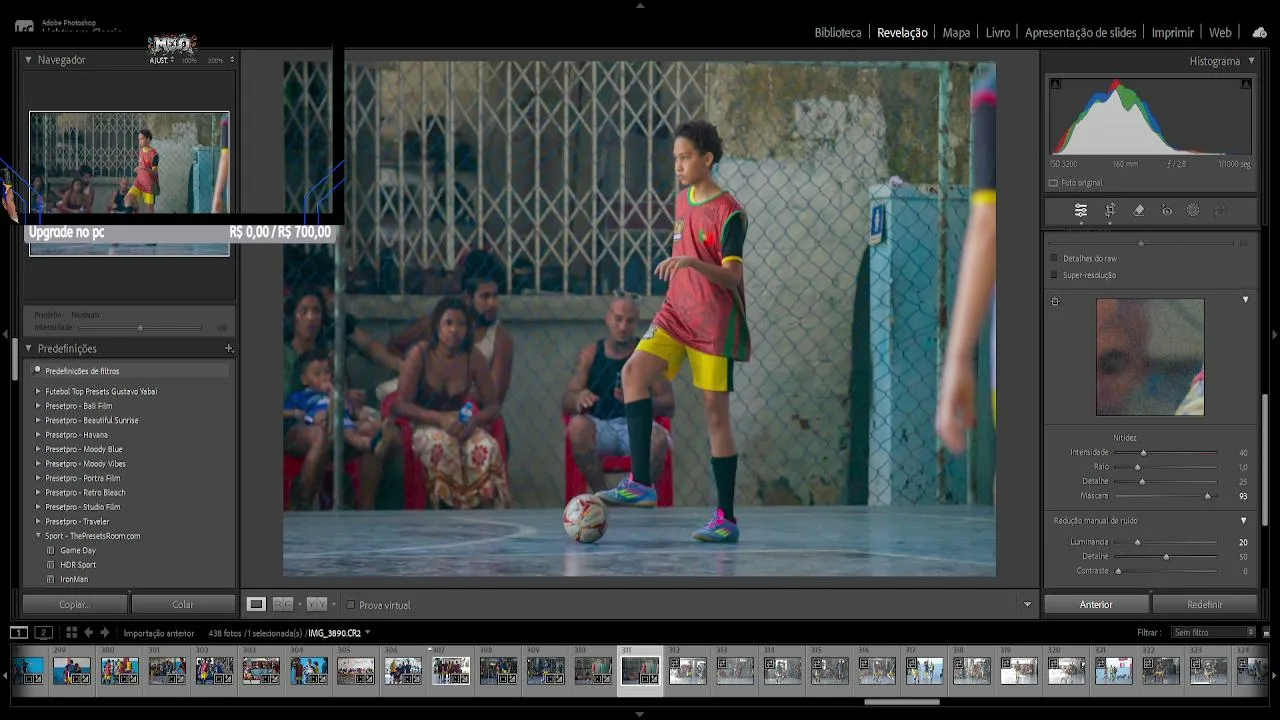This screenshot has height=720, width=1280.
Task: Open the Sem filtro filter dropdown
Action: 1214,632
